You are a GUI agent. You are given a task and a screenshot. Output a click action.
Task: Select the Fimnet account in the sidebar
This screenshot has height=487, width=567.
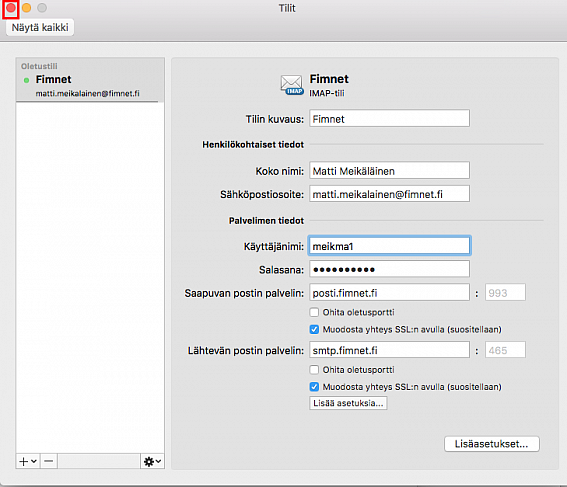point(90,80)
